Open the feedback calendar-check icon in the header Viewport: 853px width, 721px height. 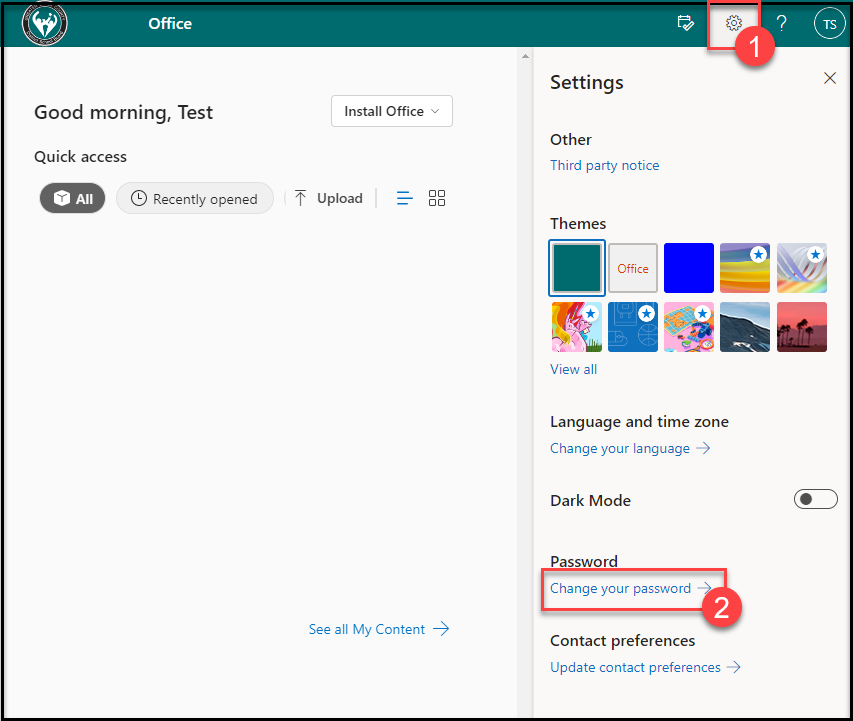click(x=685, y=23)
